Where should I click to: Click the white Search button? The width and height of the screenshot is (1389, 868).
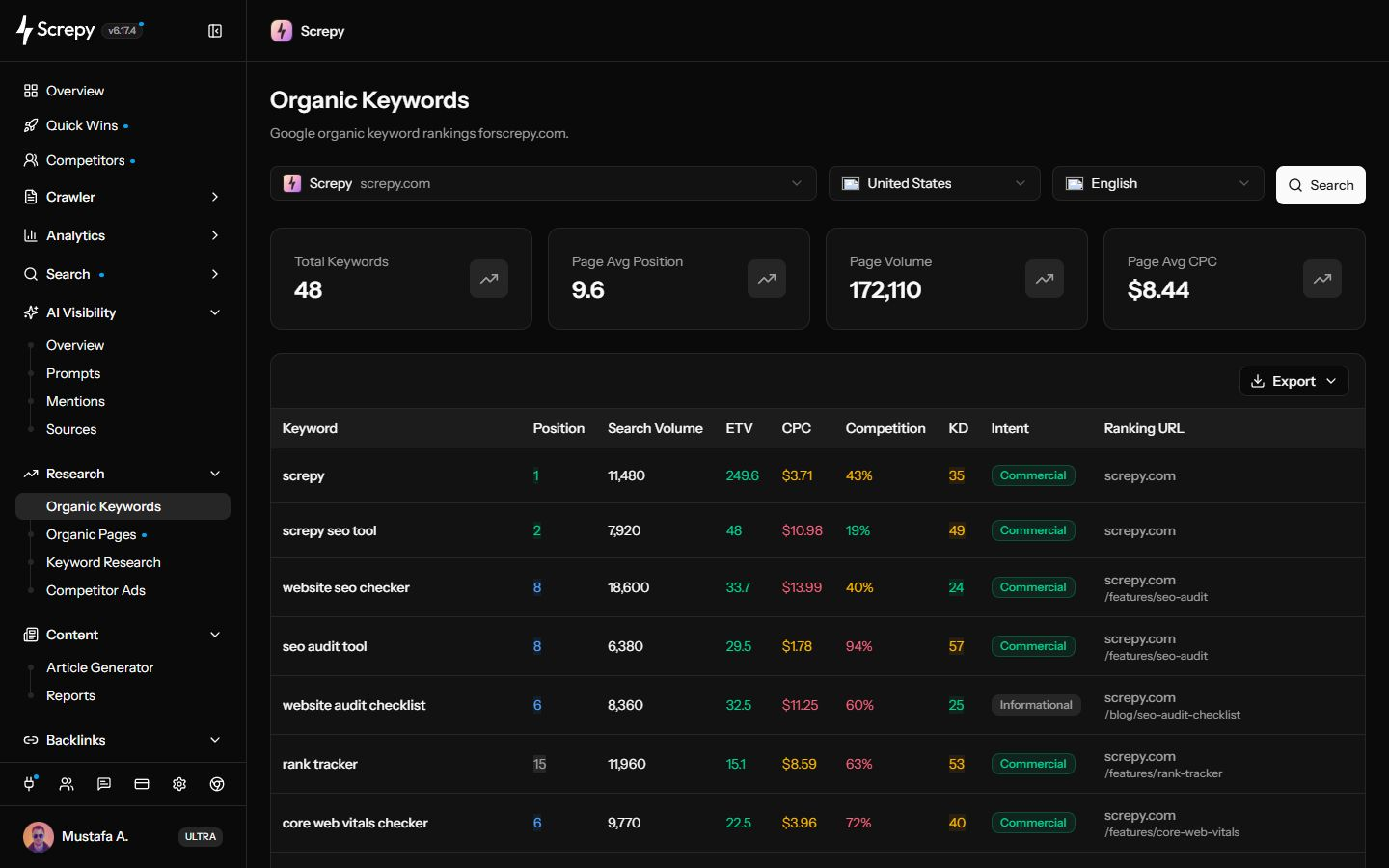click(1321, 185)
